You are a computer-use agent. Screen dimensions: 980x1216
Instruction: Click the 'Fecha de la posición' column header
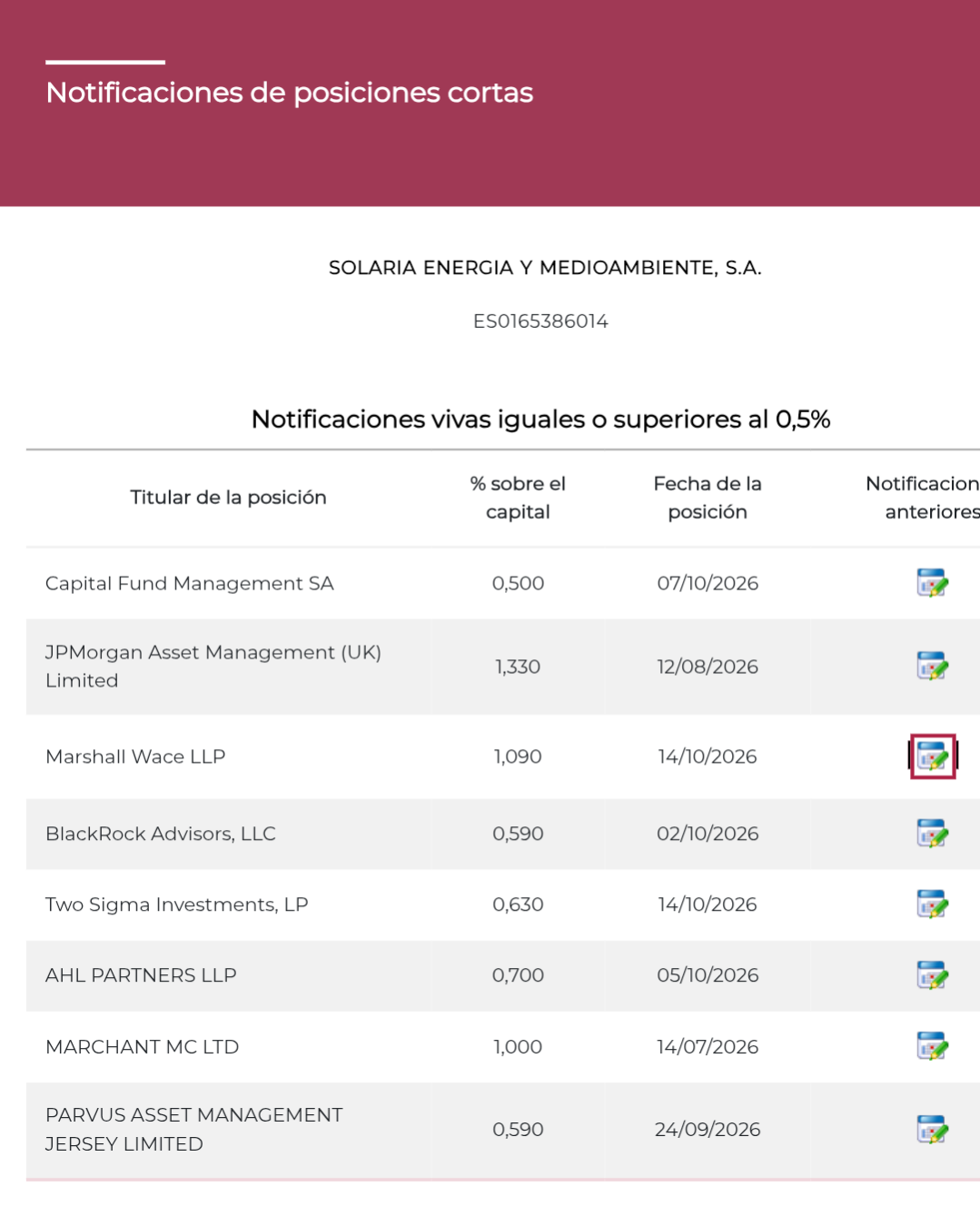(x=708, y=498)
